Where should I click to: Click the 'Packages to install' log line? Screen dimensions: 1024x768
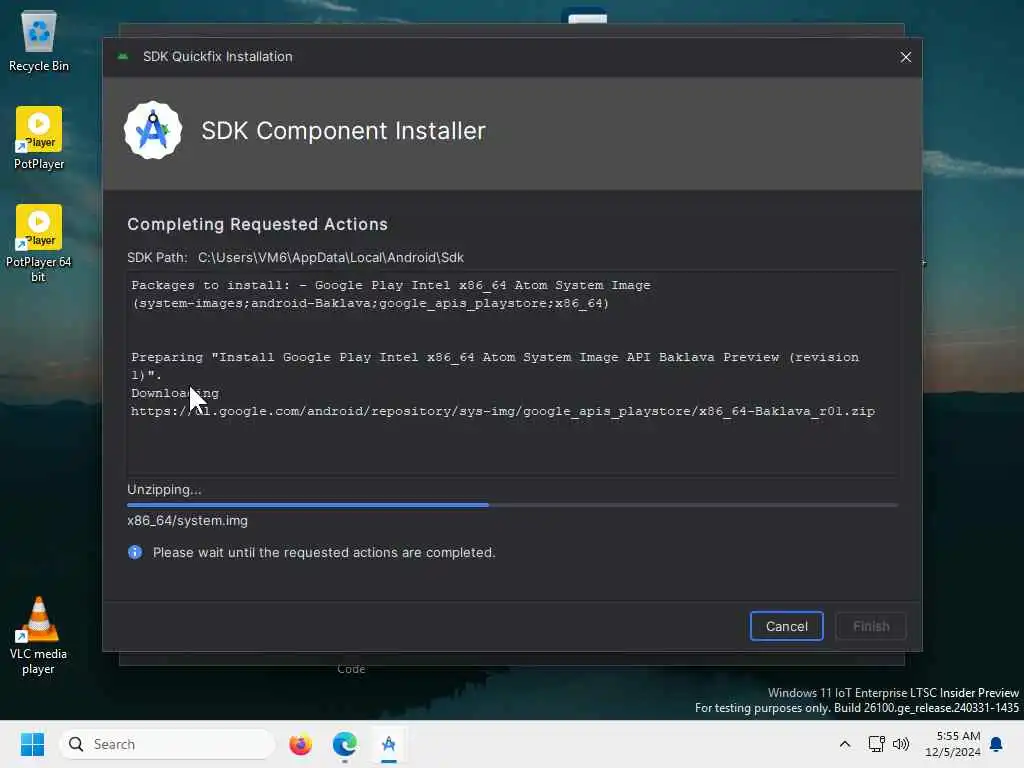(391, 285)
